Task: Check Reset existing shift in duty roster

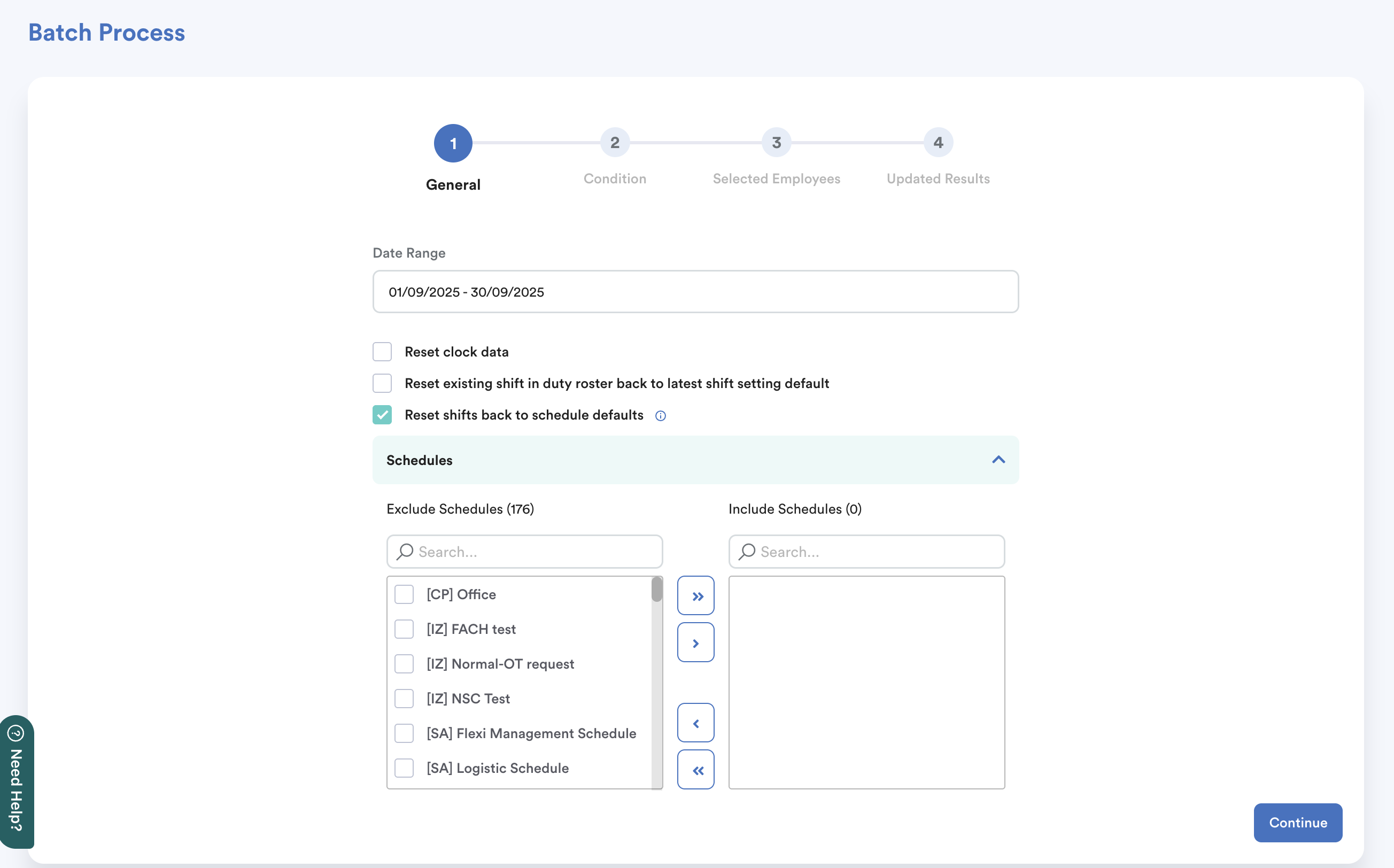Action: (382, 383)
